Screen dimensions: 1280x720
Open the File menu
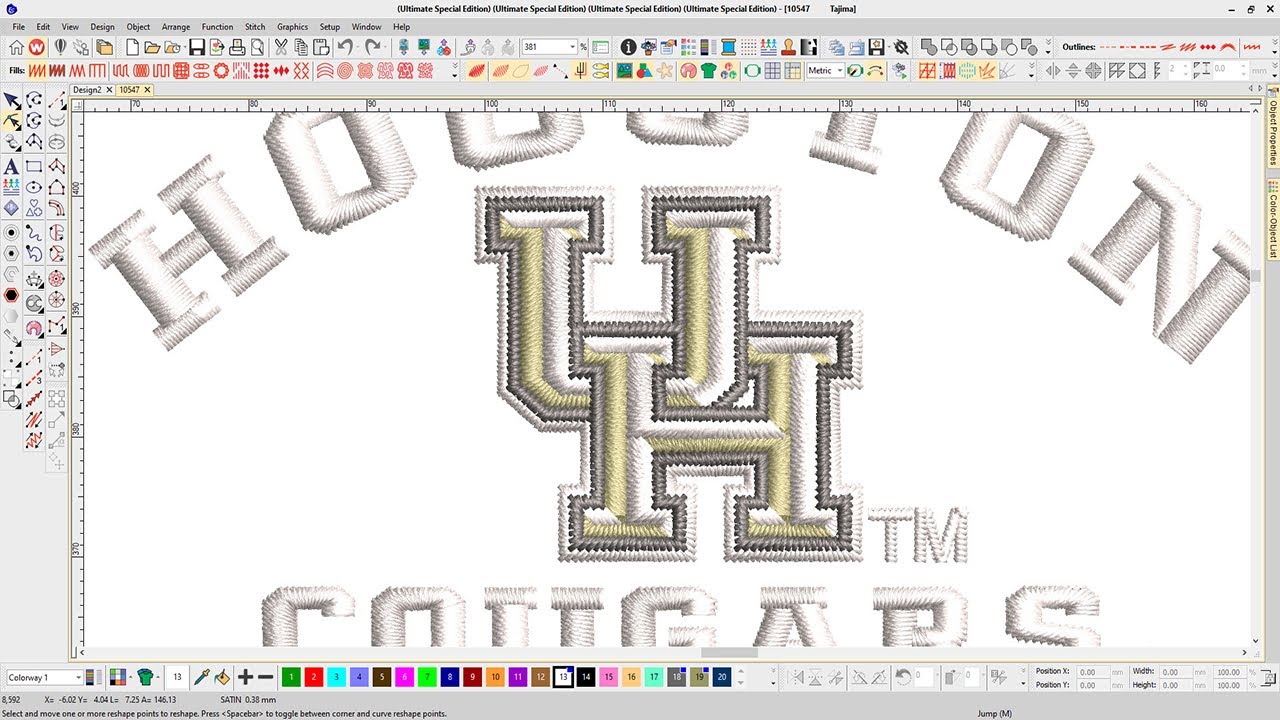pyautogui.click(x=18, y=27)
